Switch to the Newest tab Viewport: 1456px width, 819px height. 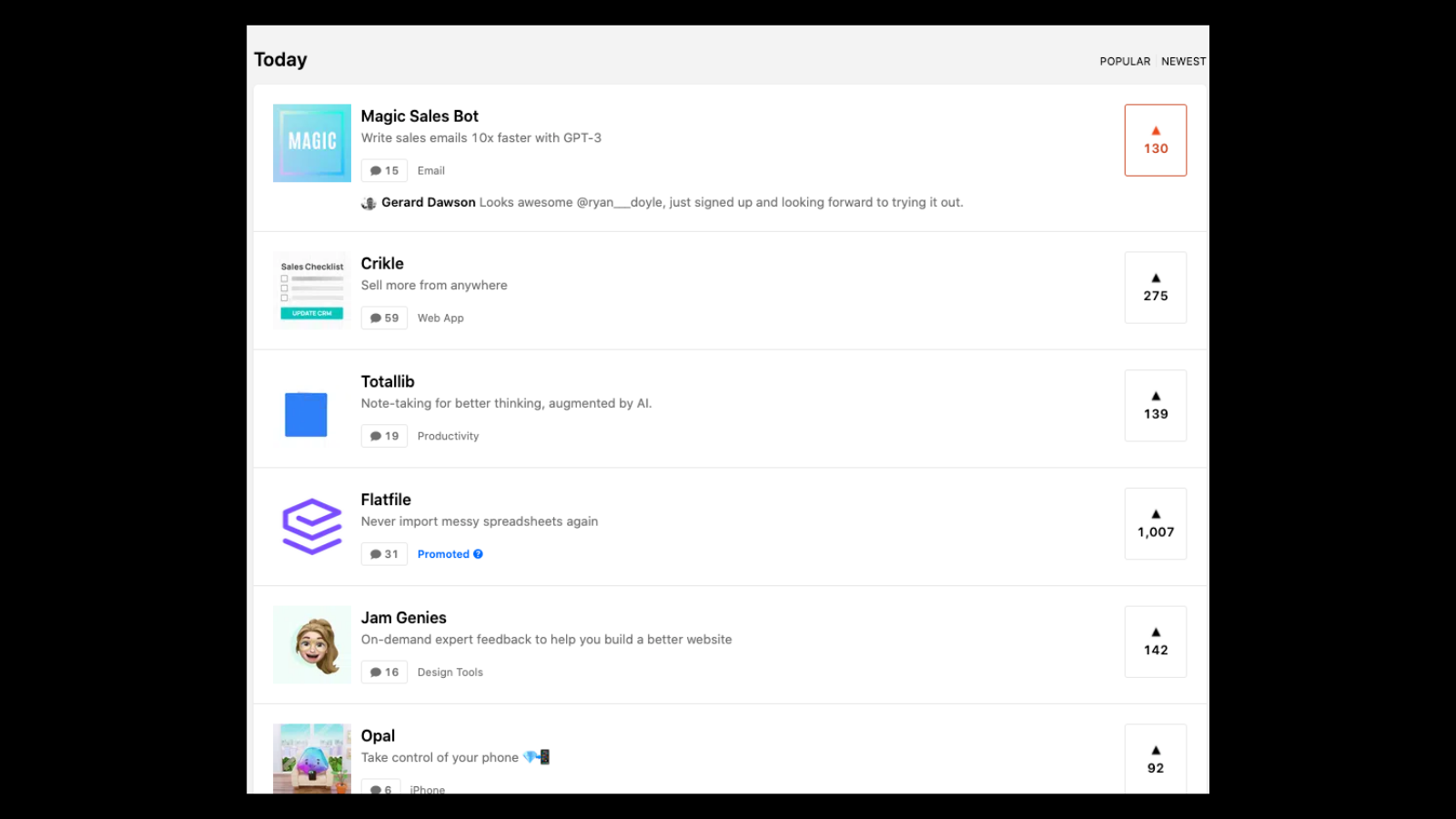click(1183, 62)
